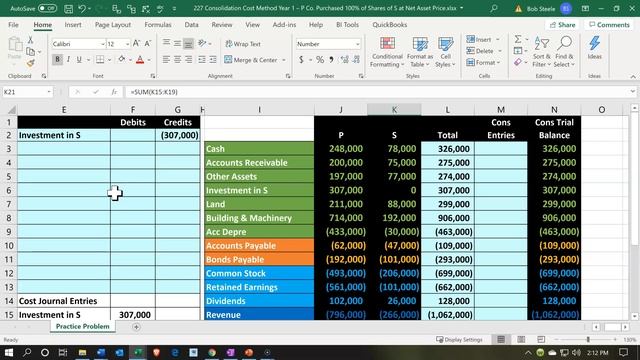This screenshot has height=360, width=640.
Task: Apply percent style
Action: coord(320,60)
